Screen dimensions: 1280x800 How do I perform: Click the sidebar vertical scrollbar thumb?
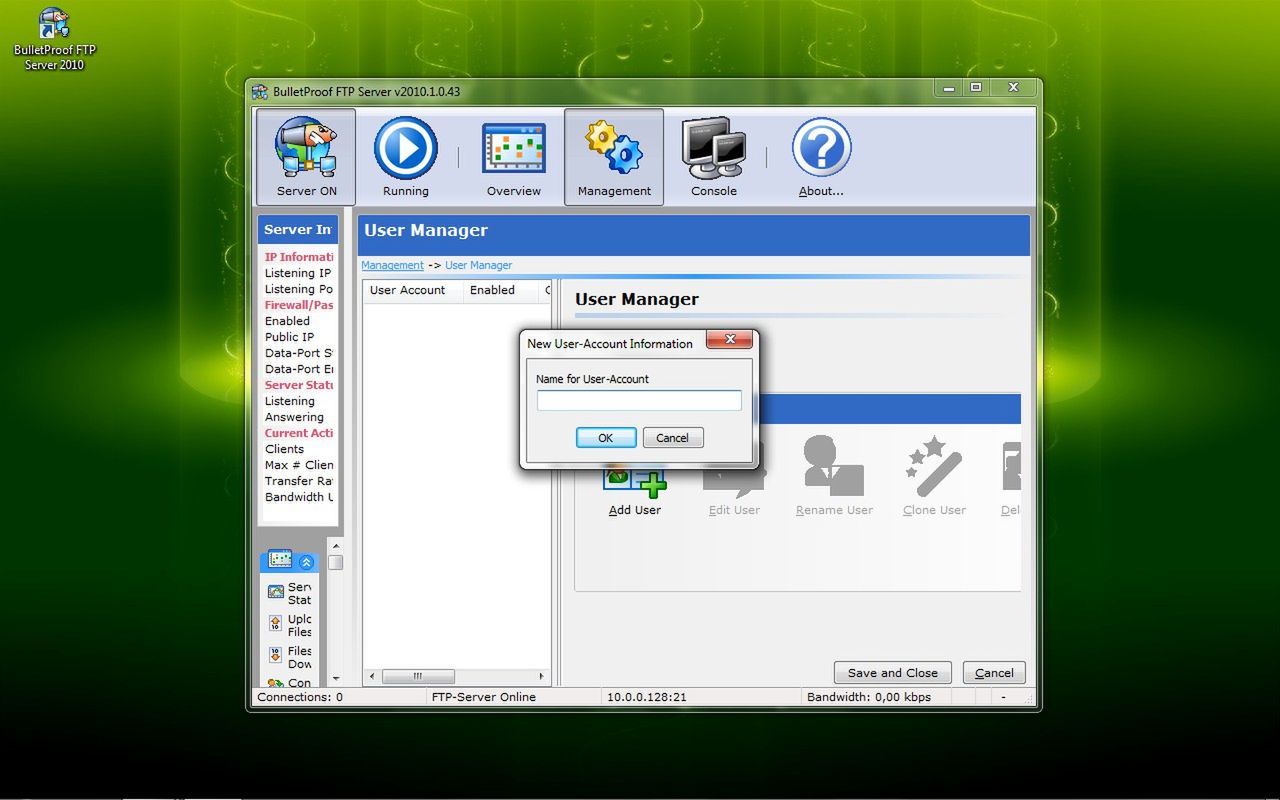[336, 563]
